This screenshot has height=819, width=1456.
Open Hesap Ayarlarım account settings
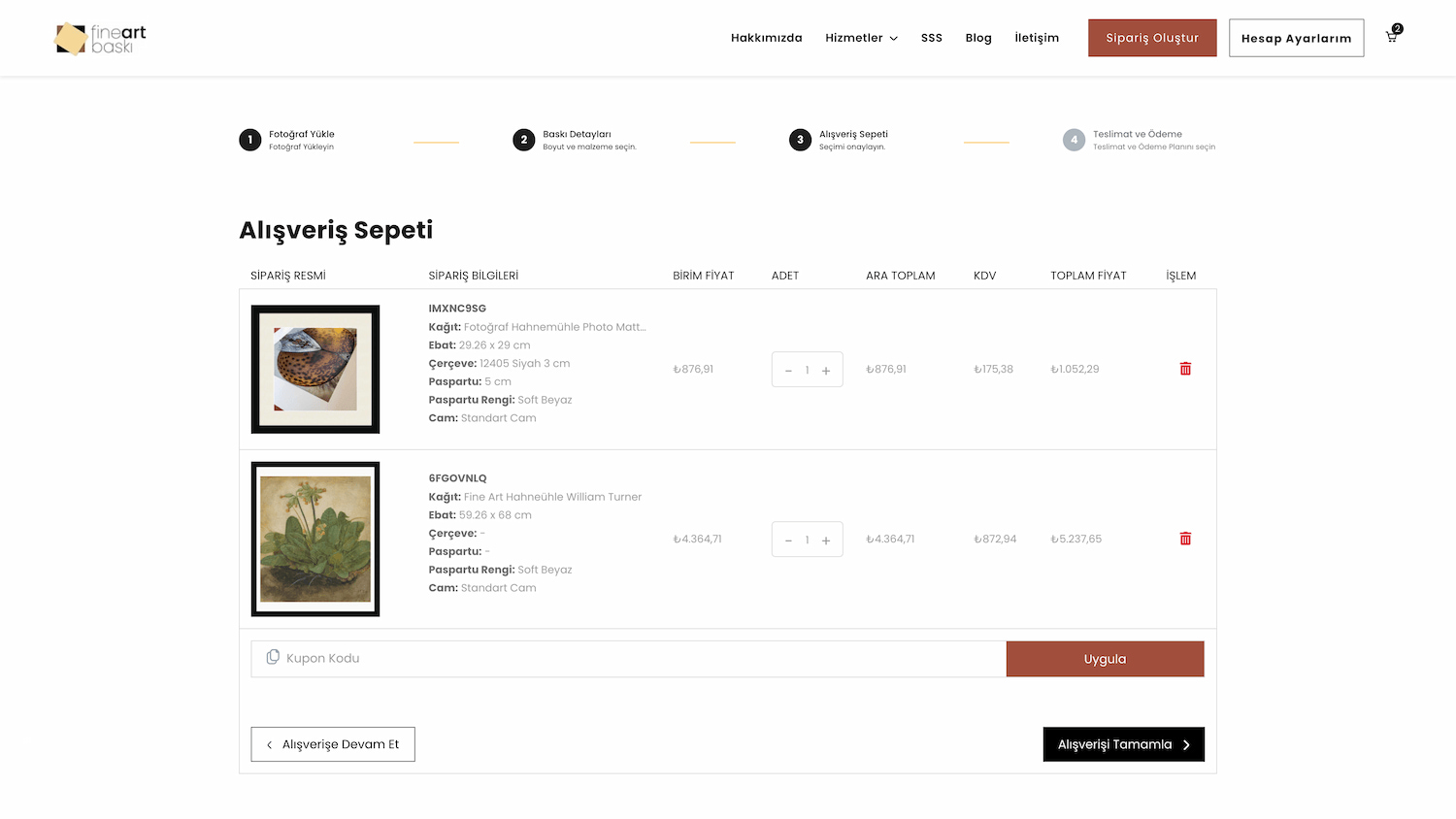click(x=1296, y=38)
